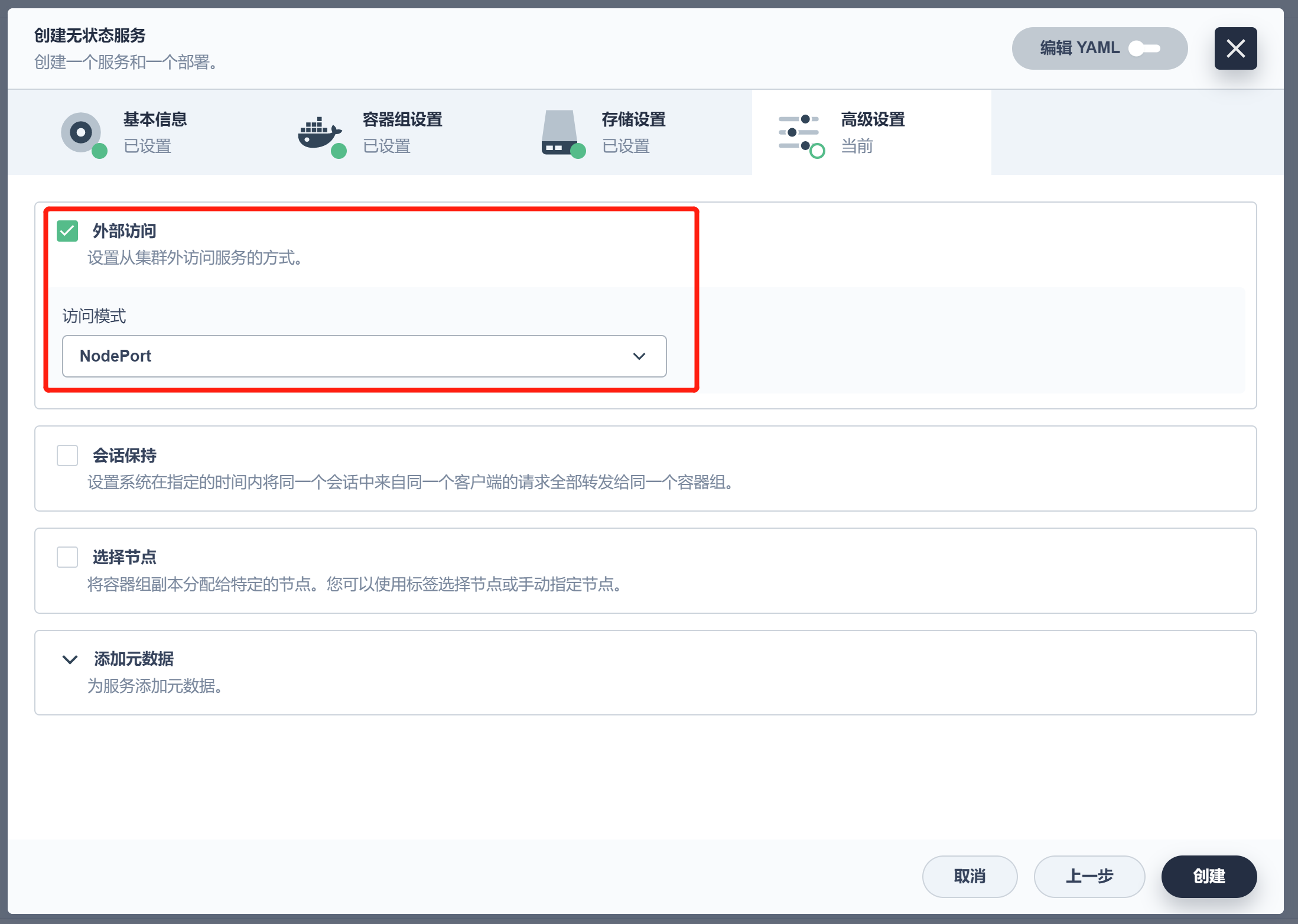The width and height of the screenshot is (1298, 924).
Task: Click the 上一步 button
Action: pyautogui.click(x=1089, y=876)
